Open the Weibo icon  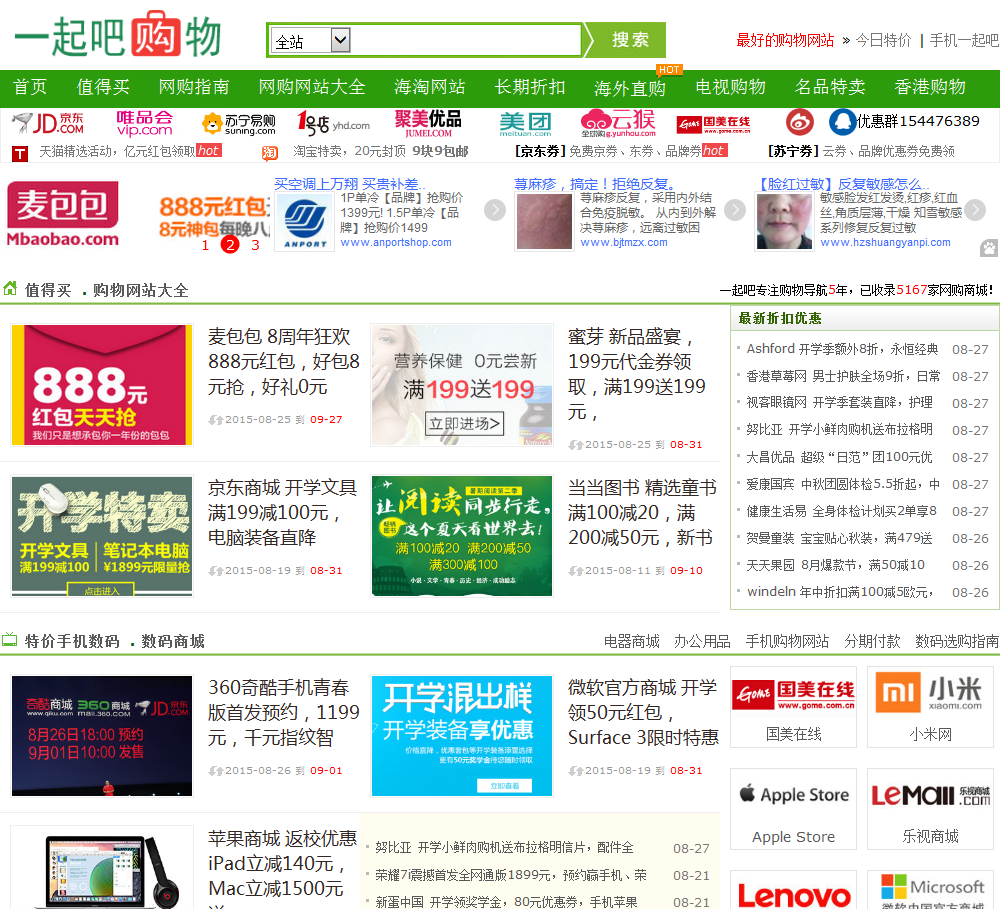tap(800, 122)
